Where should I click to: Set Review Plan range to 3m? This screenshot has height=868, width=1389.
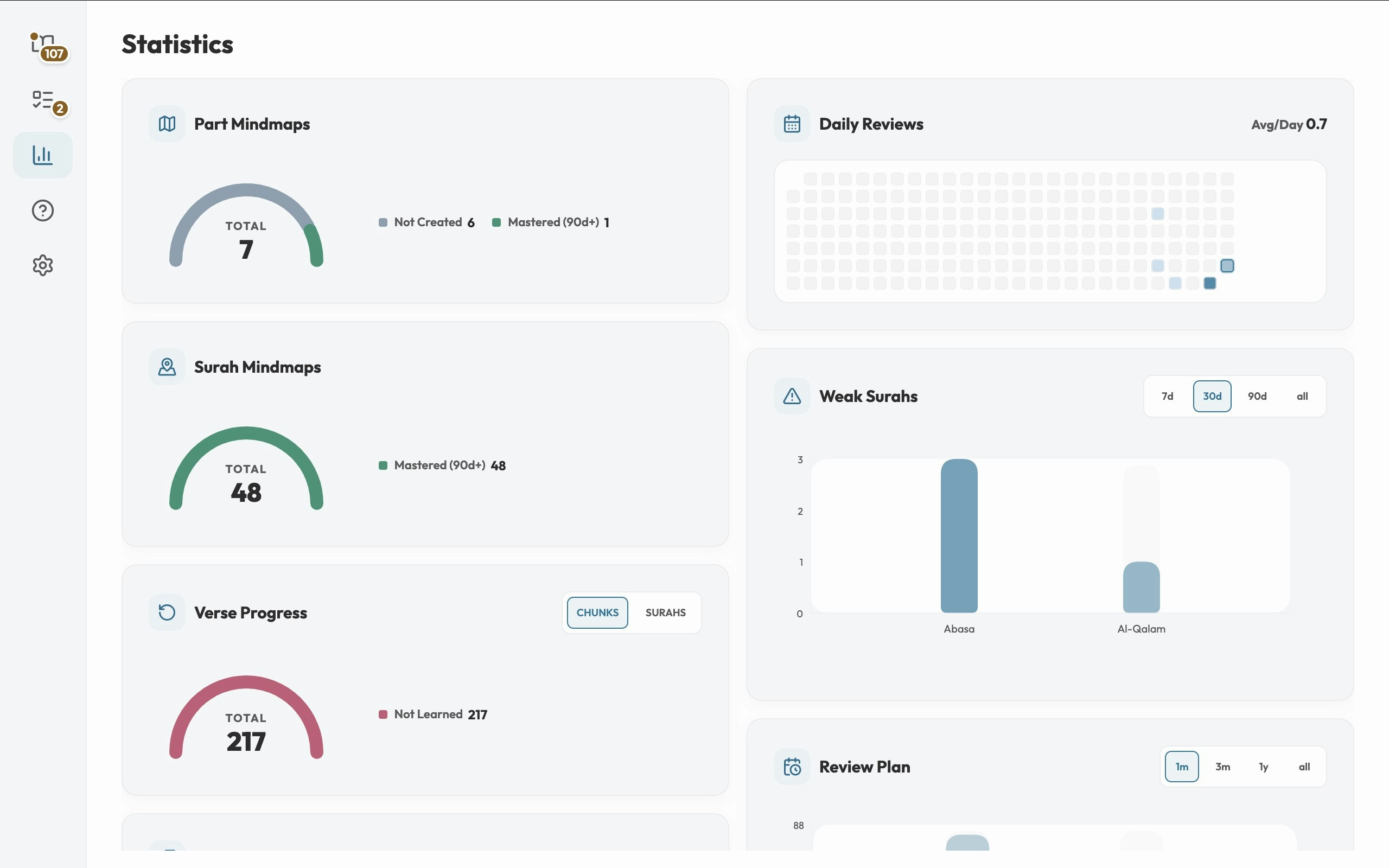click(x=1222, y=767)
